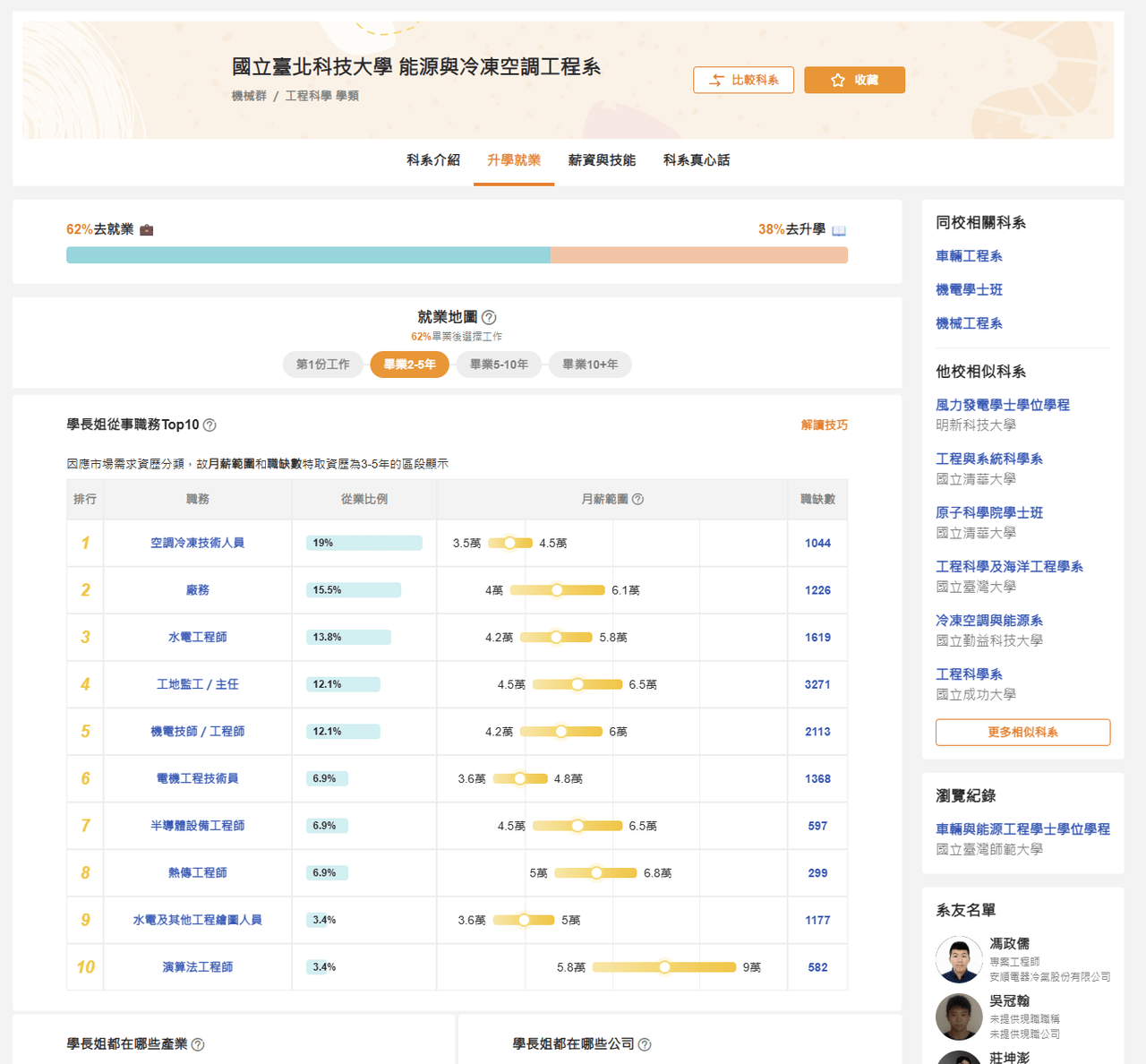Open job 電機工程技術員
Viewport: 1146px width, 1064px height.
click(197, 779)
